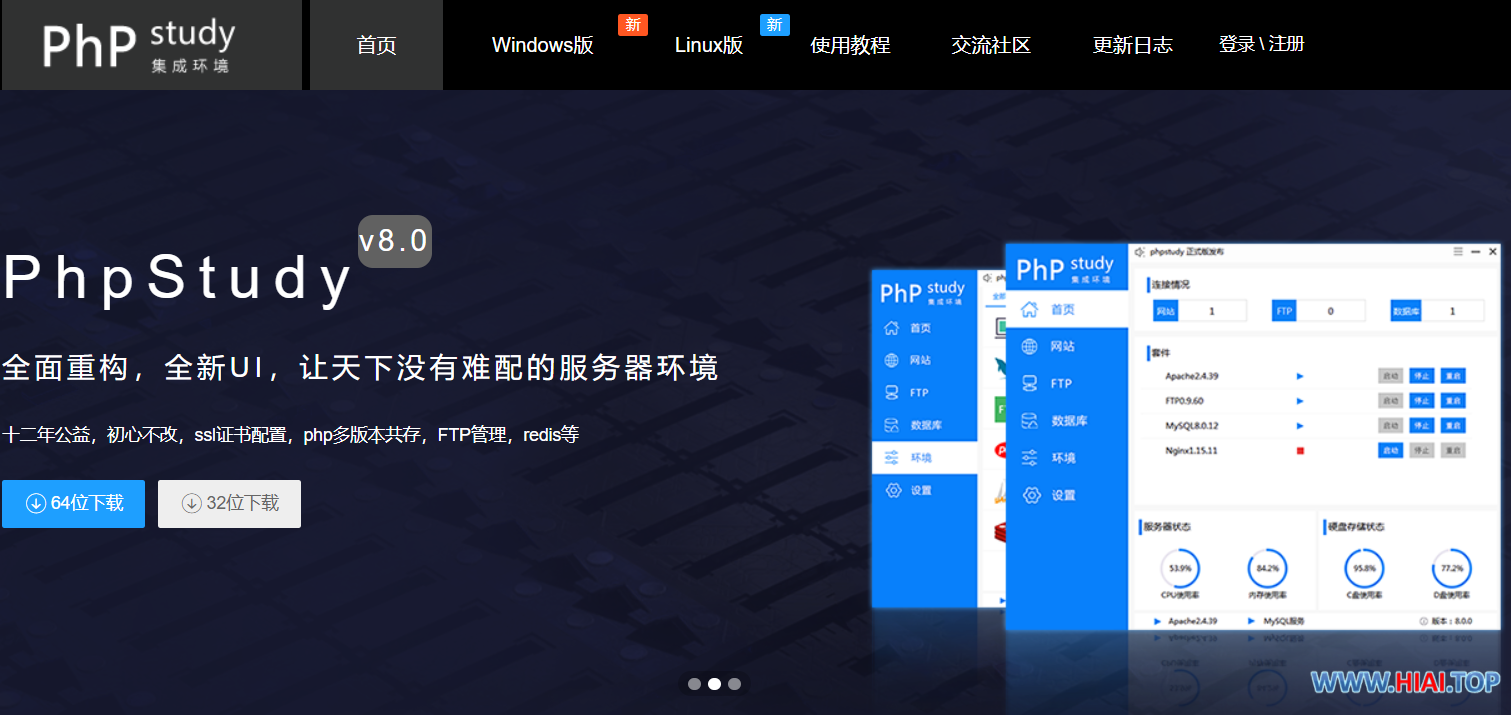Click the blue 重启 button in MySQL8.0.12 row
Screen dimensions: 1511x715
pyautogui.click(x=1453, y=426)
